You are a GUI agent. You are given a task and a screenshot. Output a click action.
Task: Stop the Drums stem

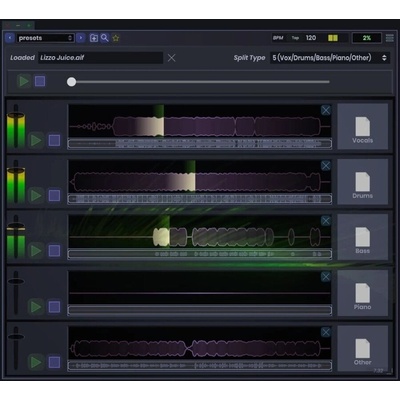tap(54, 195)
